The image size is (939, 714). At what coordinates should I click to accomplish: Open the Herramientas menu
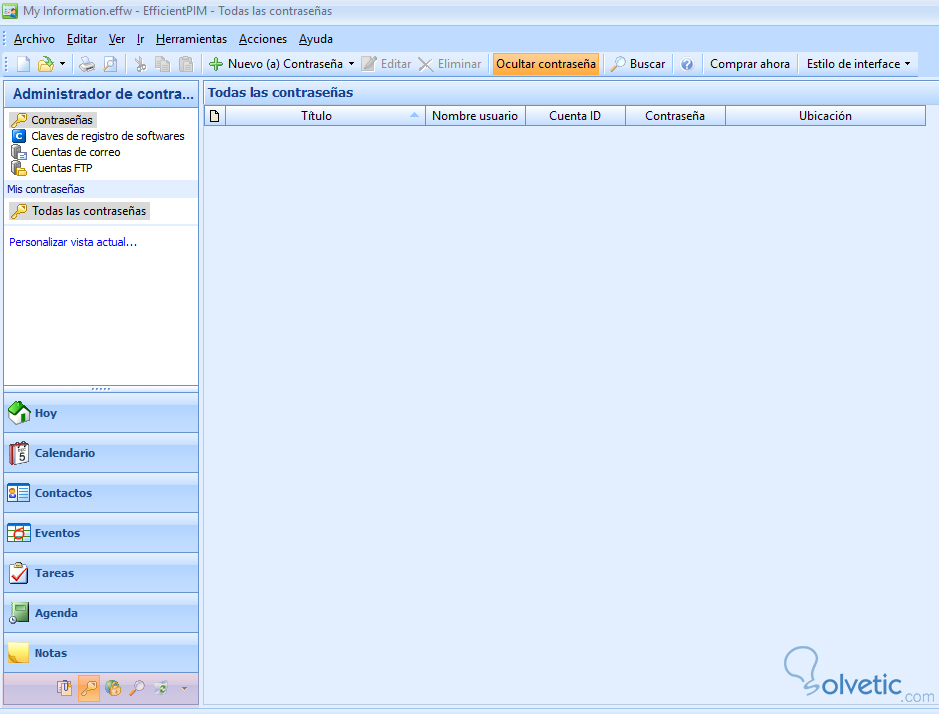click(x=192, y=39)
